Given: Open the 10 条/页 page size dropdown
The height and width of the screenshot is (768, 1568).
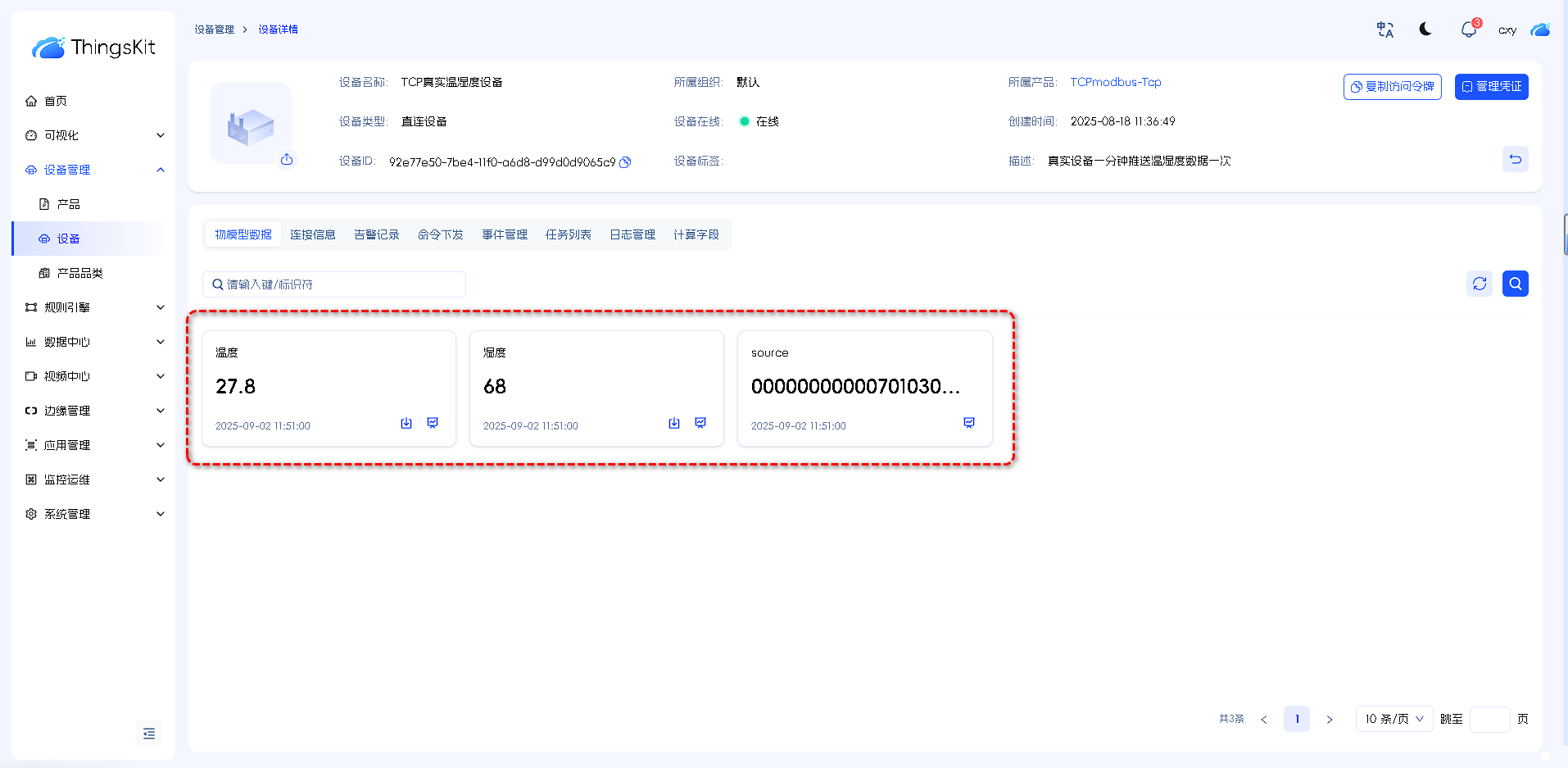Looking at the screenshot, I should click(x=1394, y=719).
